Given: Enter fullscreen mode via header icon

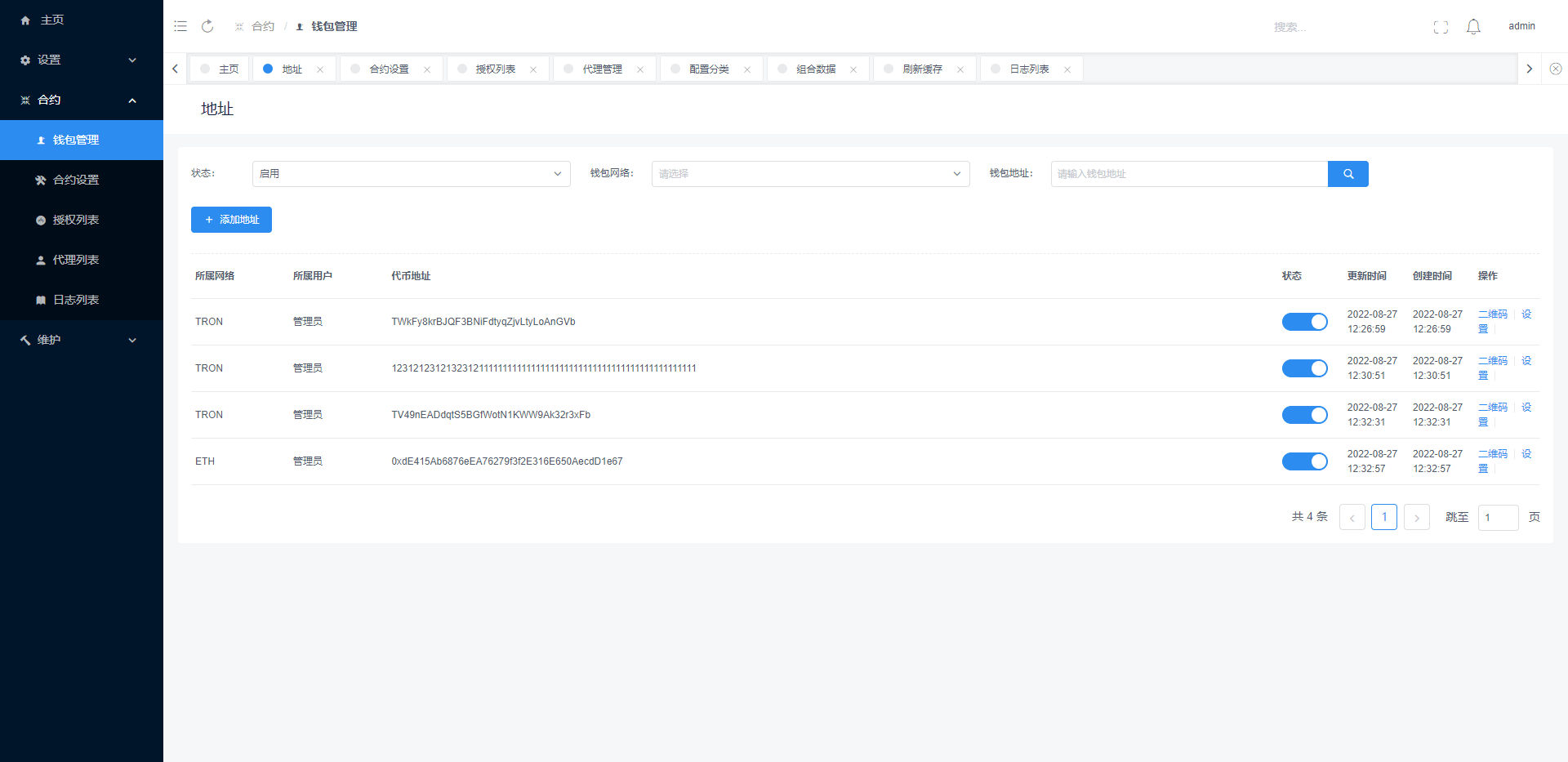Looking at the screenshot, I should pos(1441,27).
